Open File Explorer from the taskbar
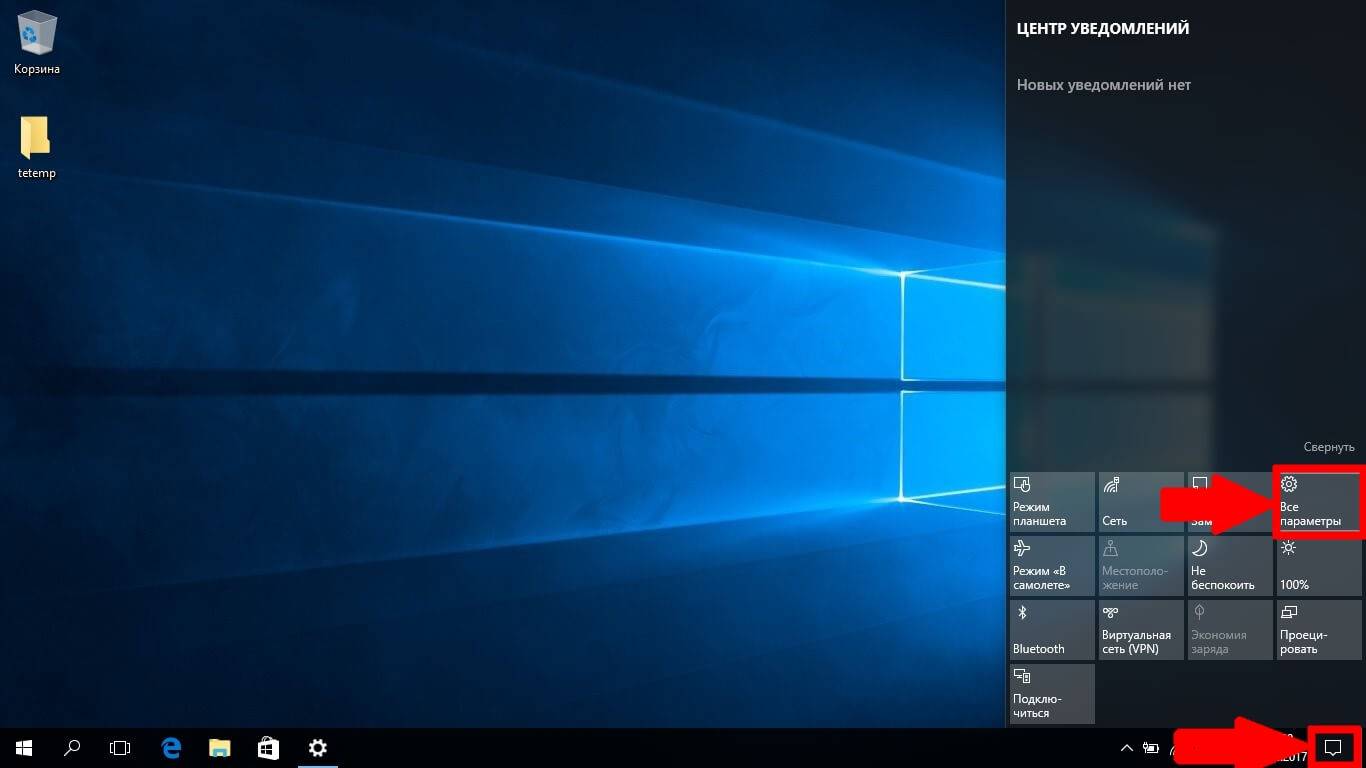 [220, 747]
